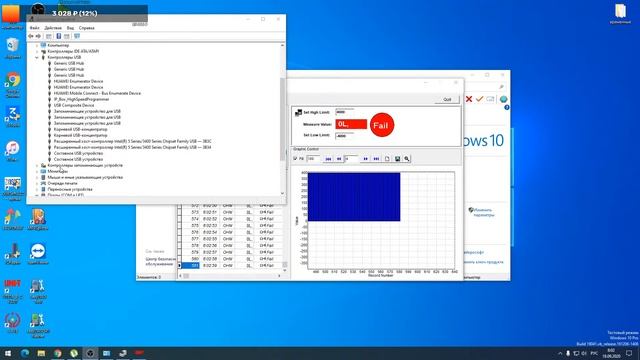640x360 pixels.
Task: Expand the Мониторы tree node
Action: tap(37, 171)
